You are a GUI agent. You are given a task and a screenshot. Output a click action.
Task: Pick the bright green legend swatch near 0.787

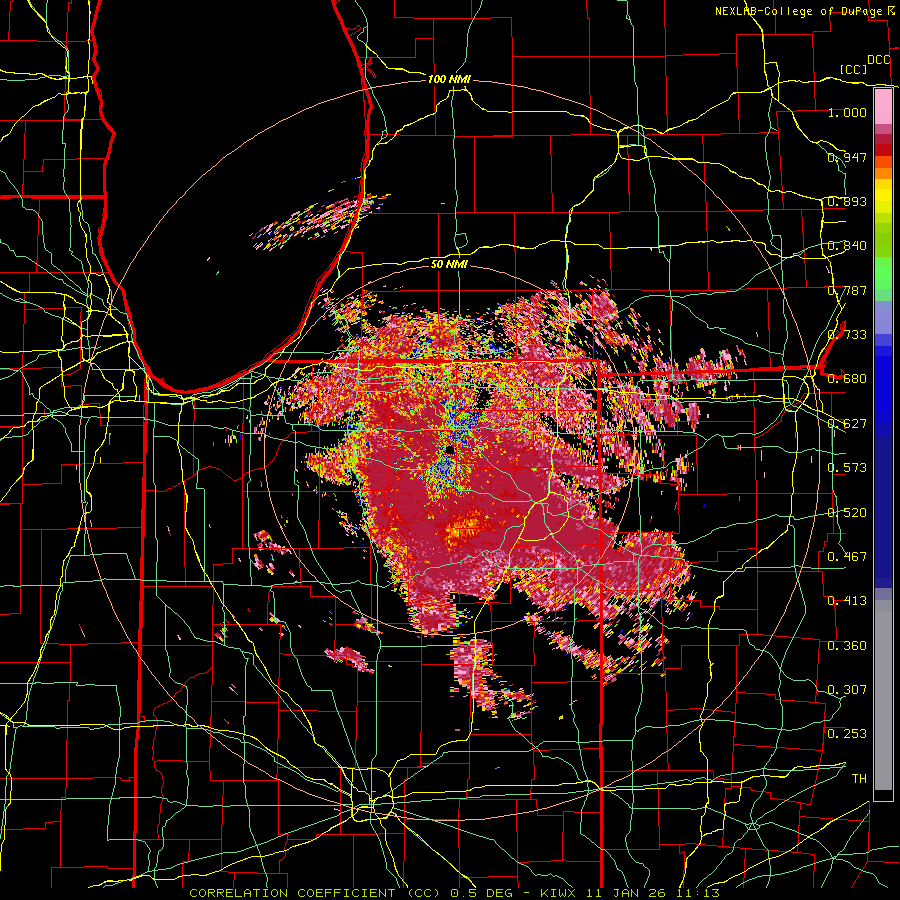click(883, 273)
